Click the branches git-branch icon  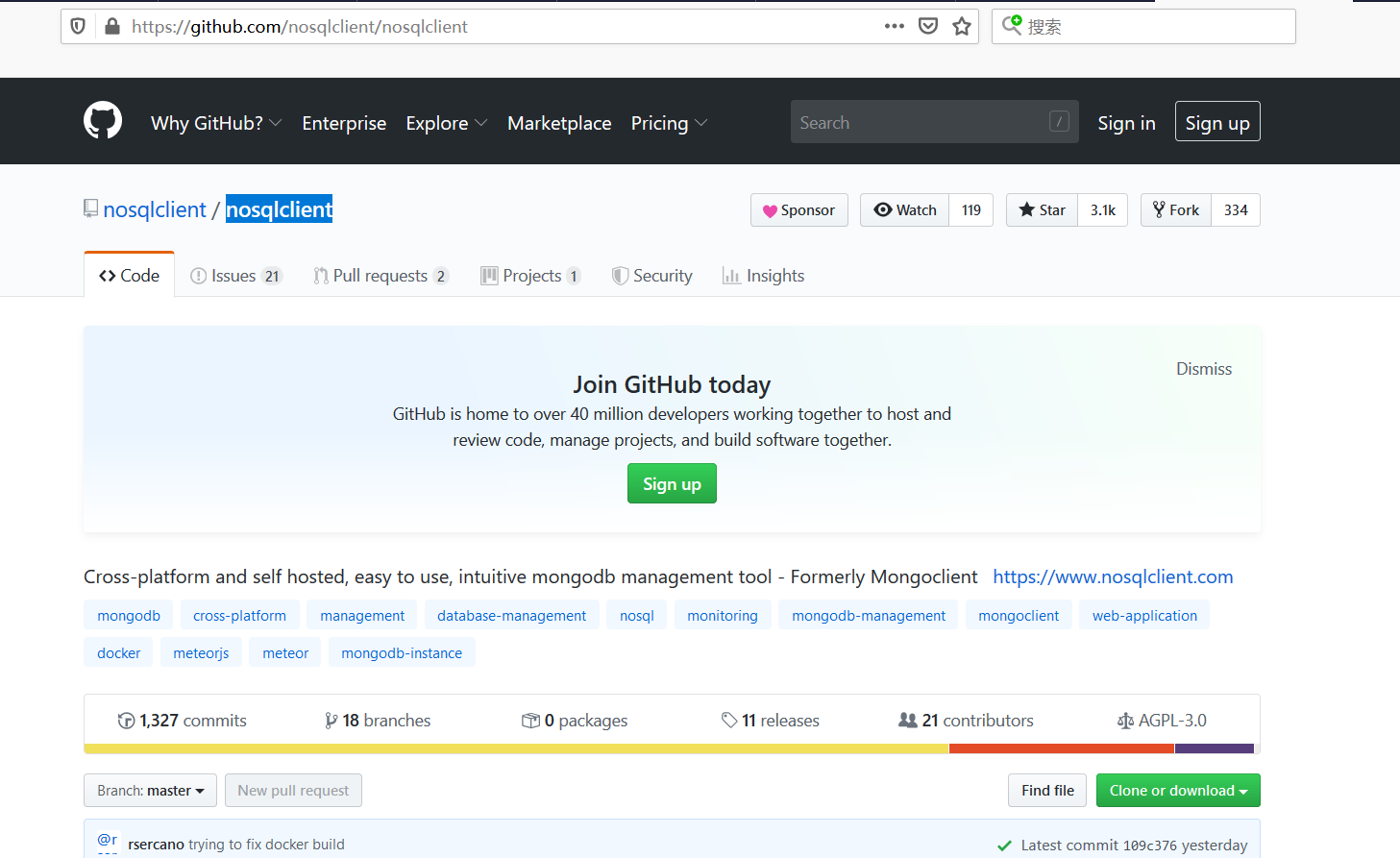[x=332, y=721]
